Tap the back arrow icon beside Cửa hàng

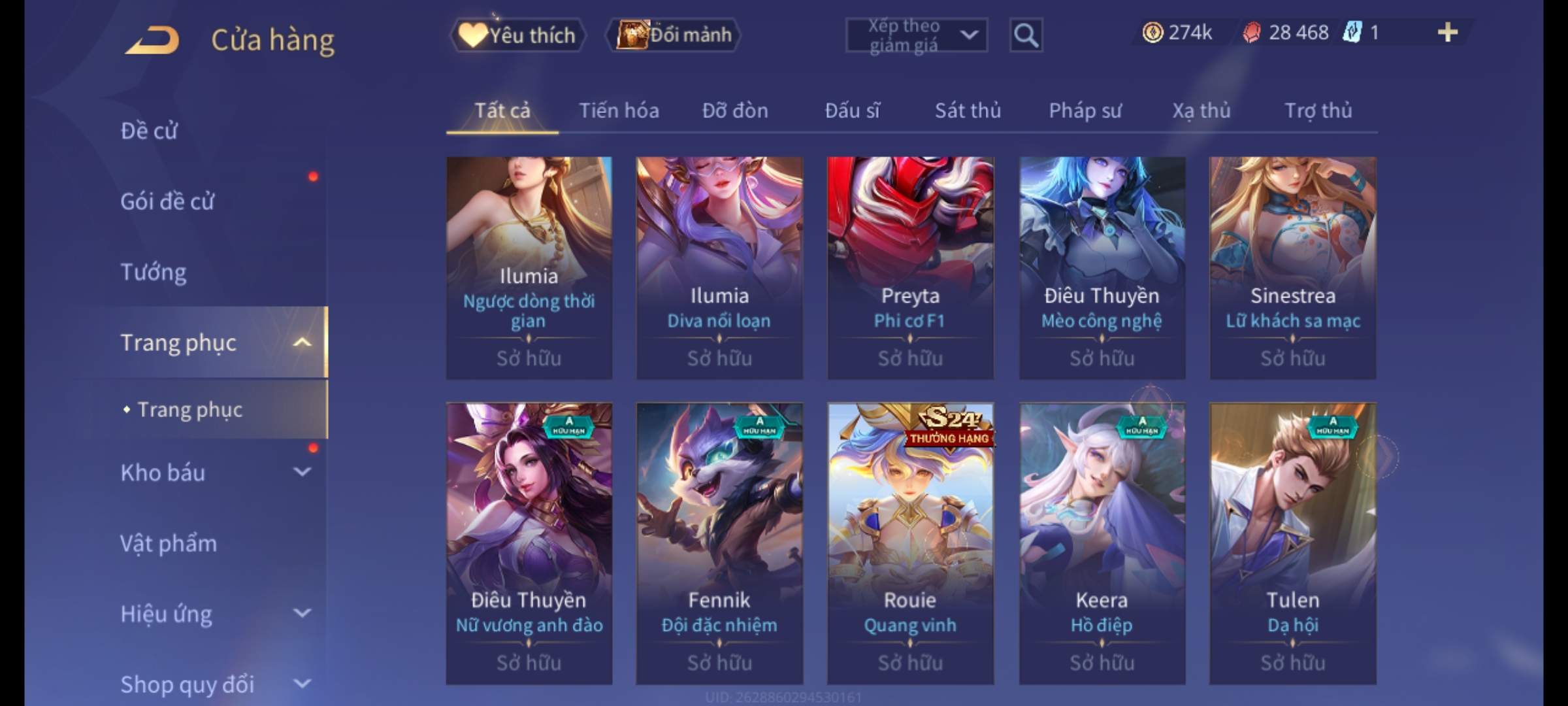click(153, 40)
